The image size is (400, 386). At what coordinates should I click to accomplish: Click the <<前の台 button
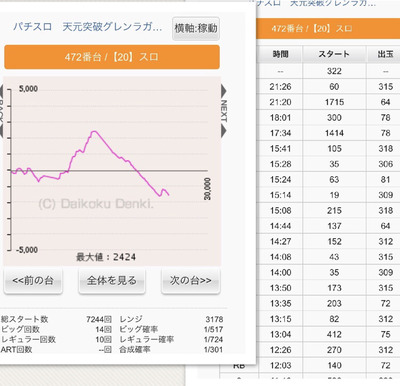click(33, 281)
